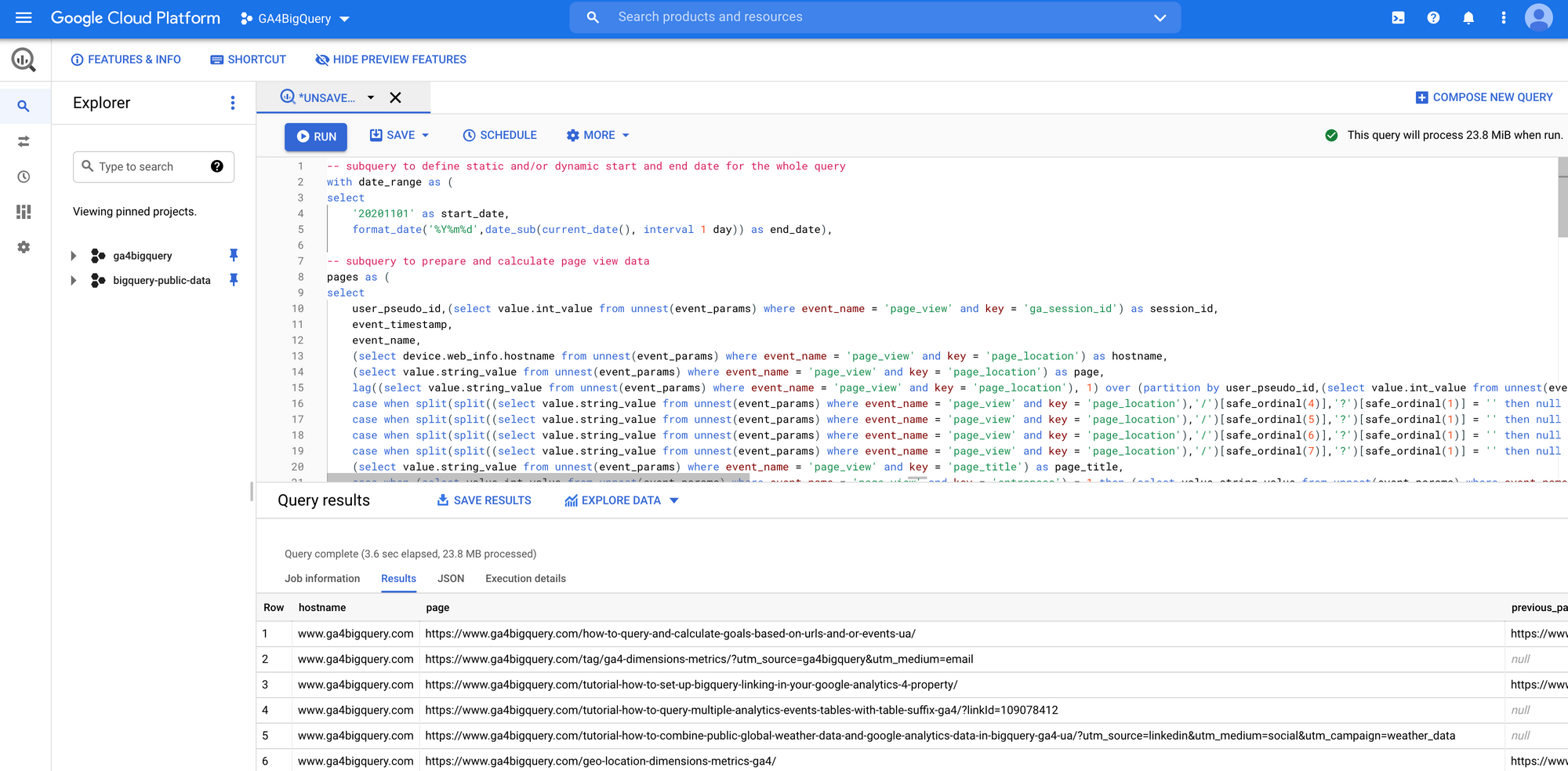The height and width of the screenshot is (771, 1568).
Task: Open the user account avatar
Action: (1538, 17)
